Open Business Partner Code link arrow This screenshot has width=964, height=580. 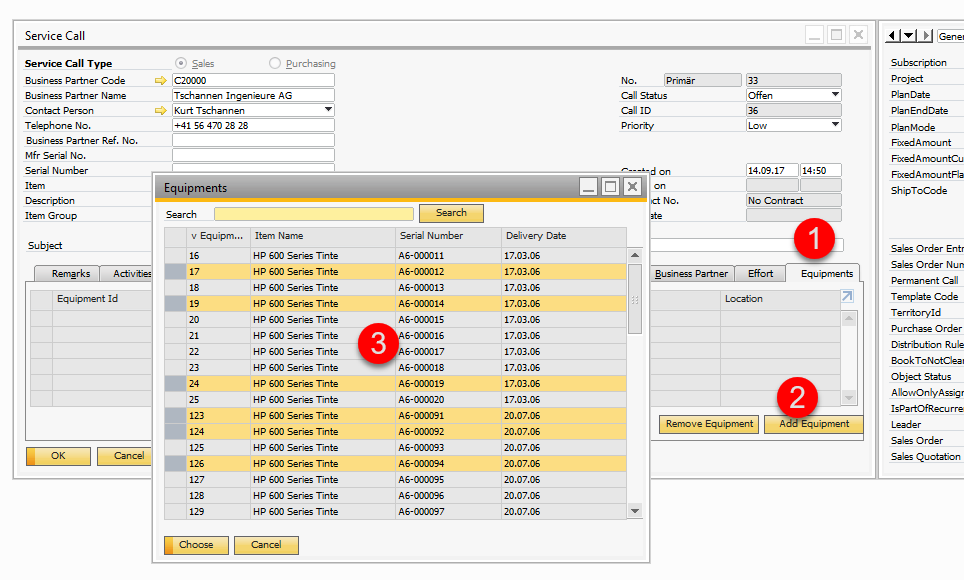[x=160, y=81]
